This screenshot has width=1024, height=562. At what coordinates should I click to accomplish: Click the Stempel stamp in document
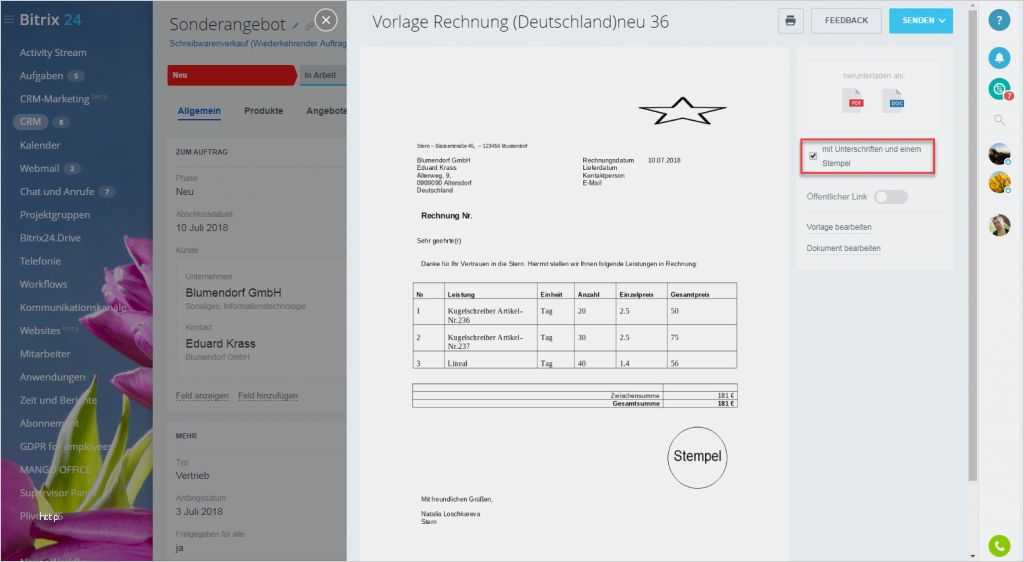click(x=697, y=457)
